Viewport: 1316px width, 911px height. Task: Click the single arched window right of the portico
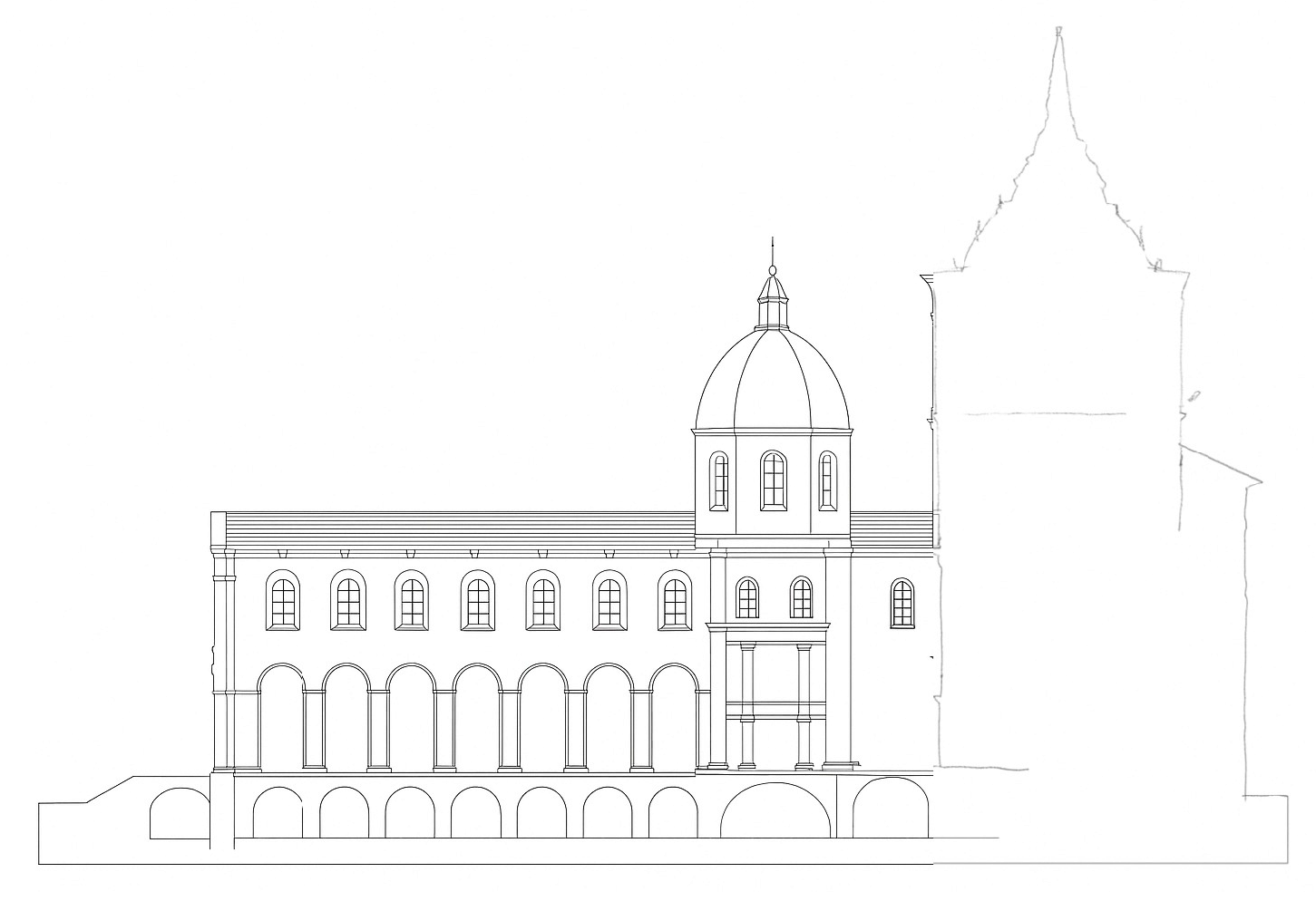pyautogui.click(x=902, y=603)
